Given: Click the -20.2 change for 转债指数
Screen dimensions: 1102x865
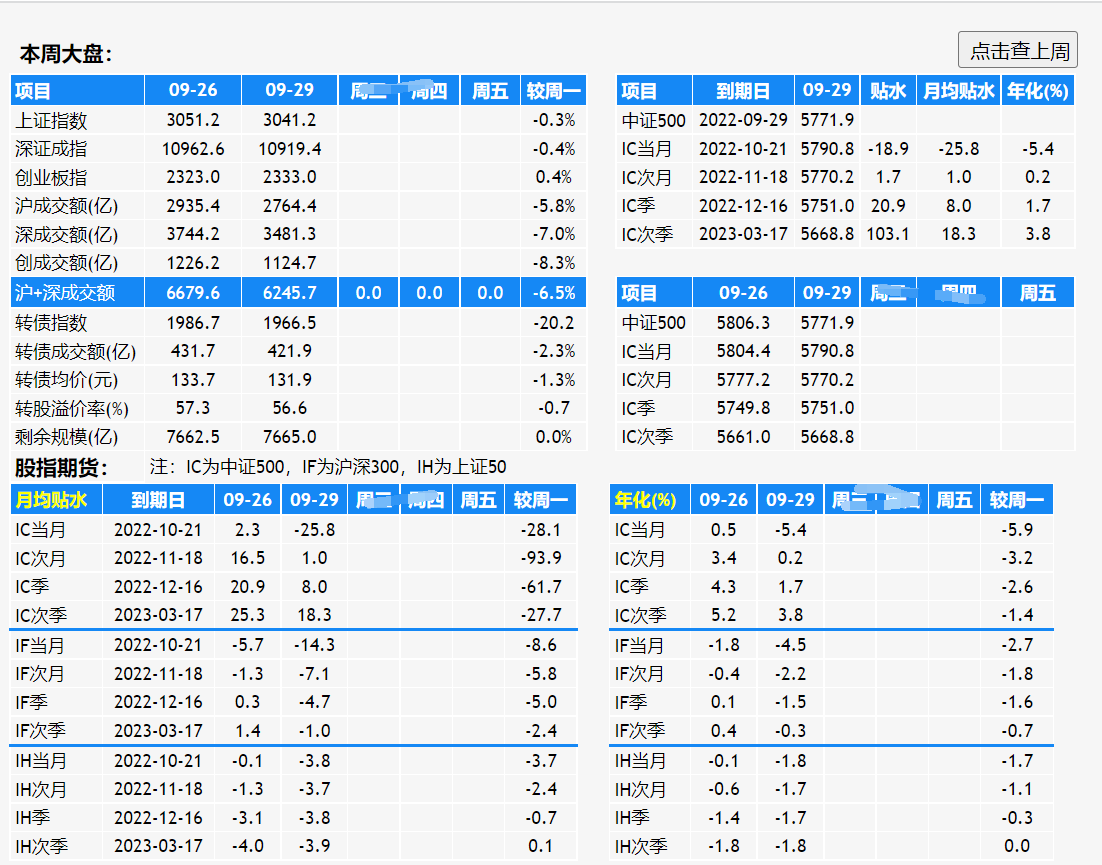Looking at the screenshot, I should [x=553, y=323].
